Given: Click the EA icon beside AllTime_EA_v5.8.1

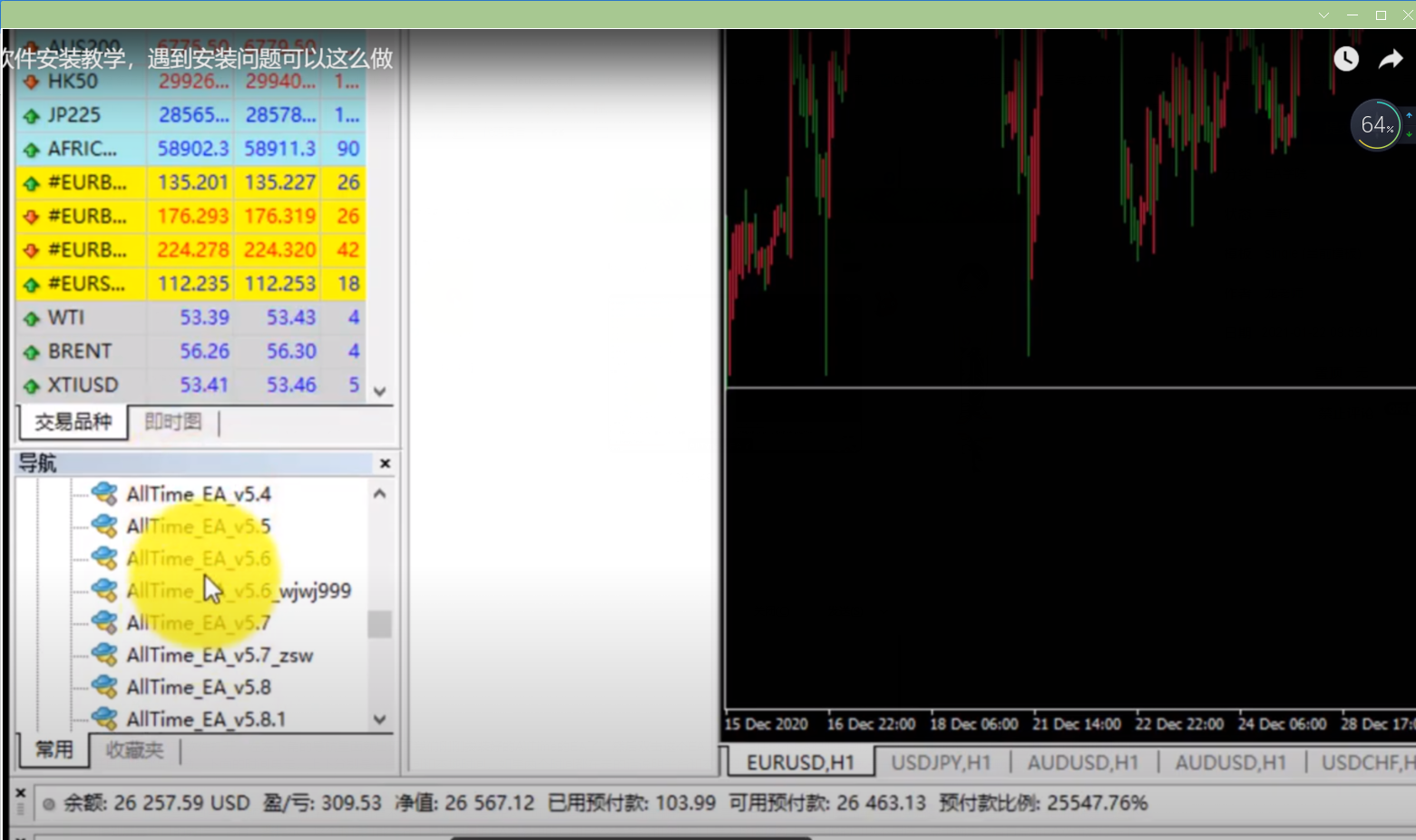Looking at the screenshot, I should click(105, 718).
